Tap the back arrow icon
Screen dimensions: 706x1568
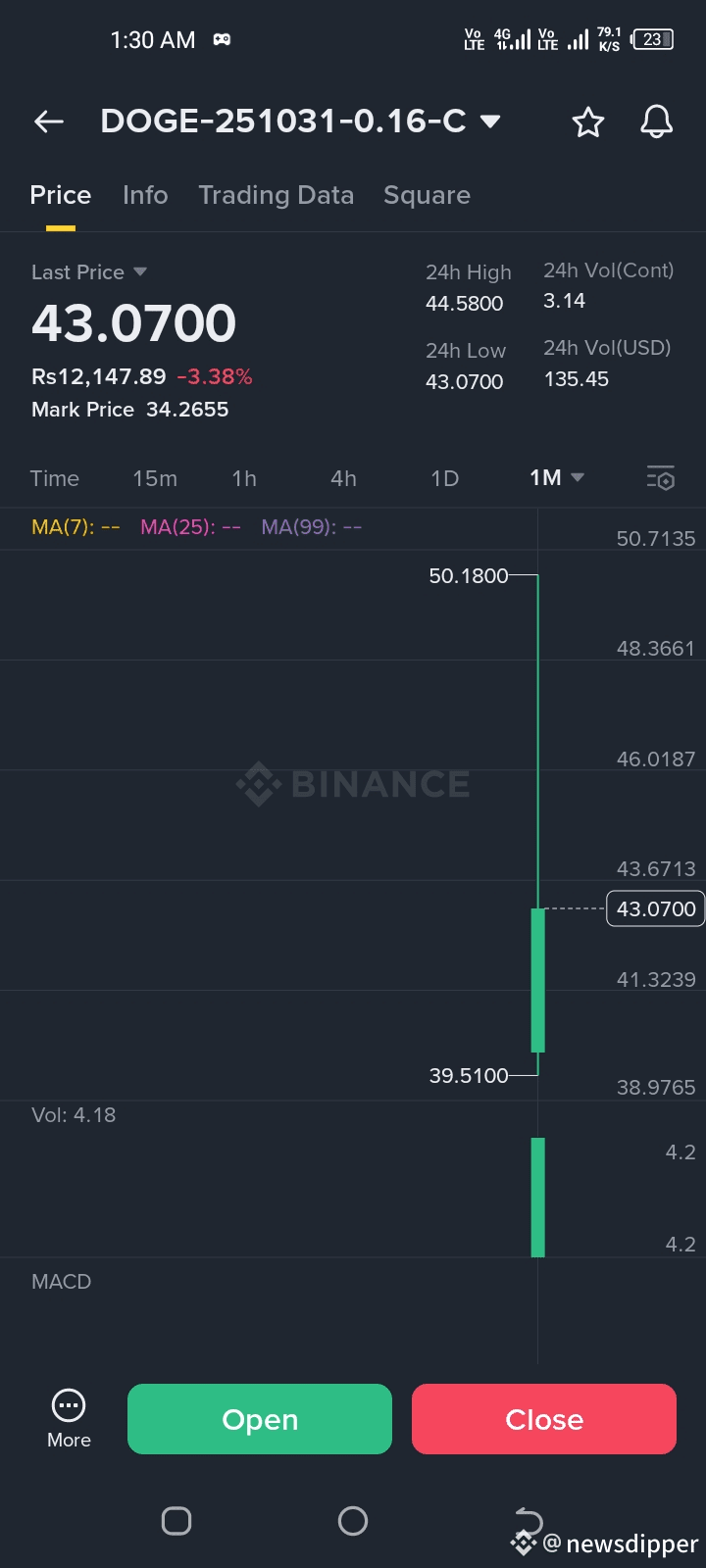coord(49,122)
